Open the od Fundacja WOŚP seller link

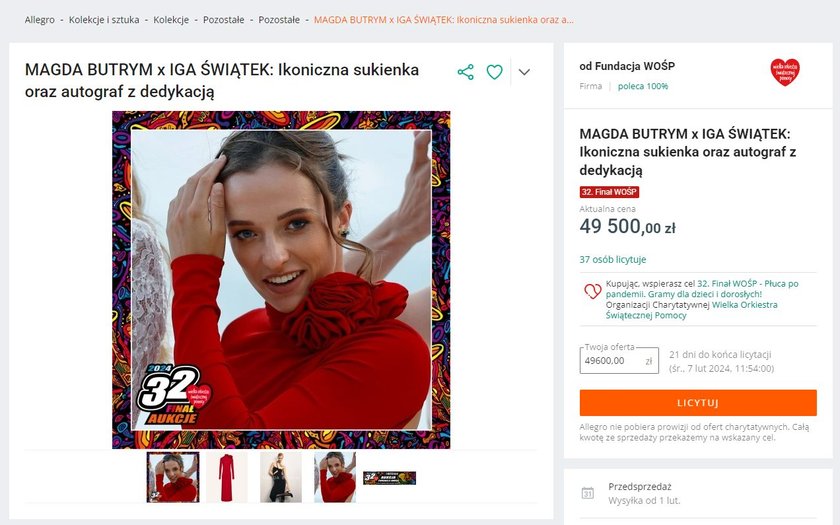point(627,66)
